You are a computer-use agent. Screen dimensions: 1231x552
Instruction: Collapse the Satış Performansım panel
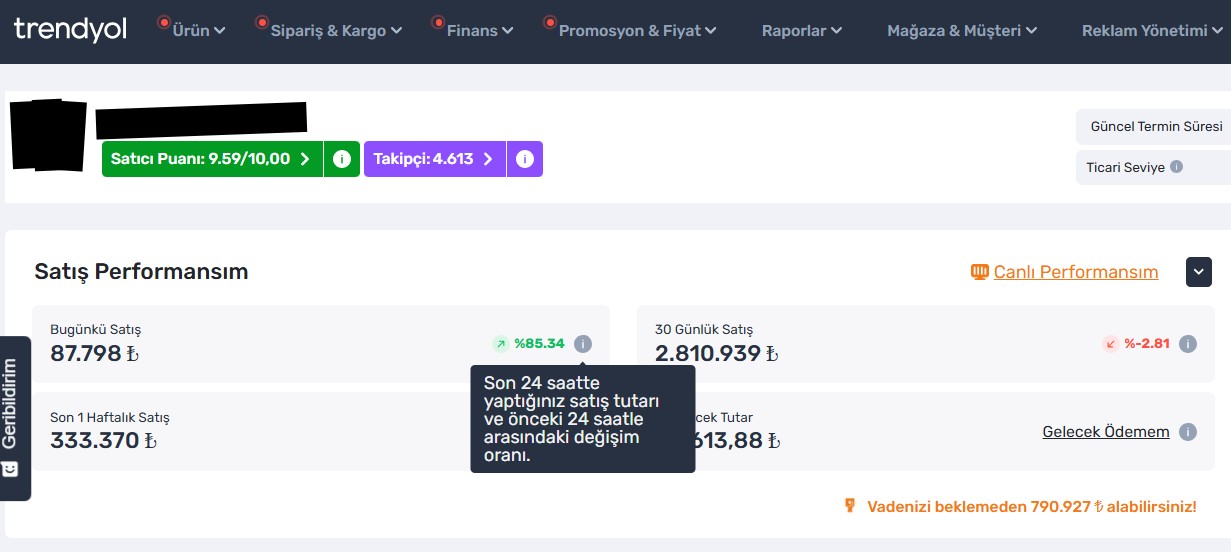tap(1199, 272)
